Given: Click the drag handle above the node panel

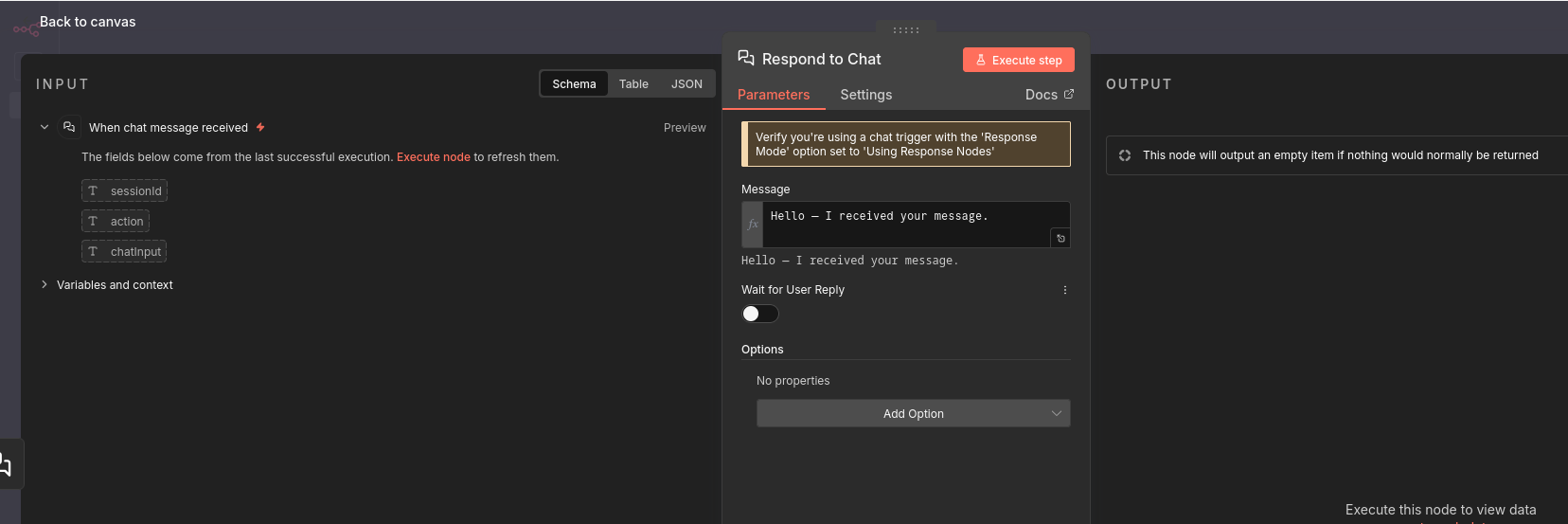Looking at the screenshot, I should click(906, 30).
